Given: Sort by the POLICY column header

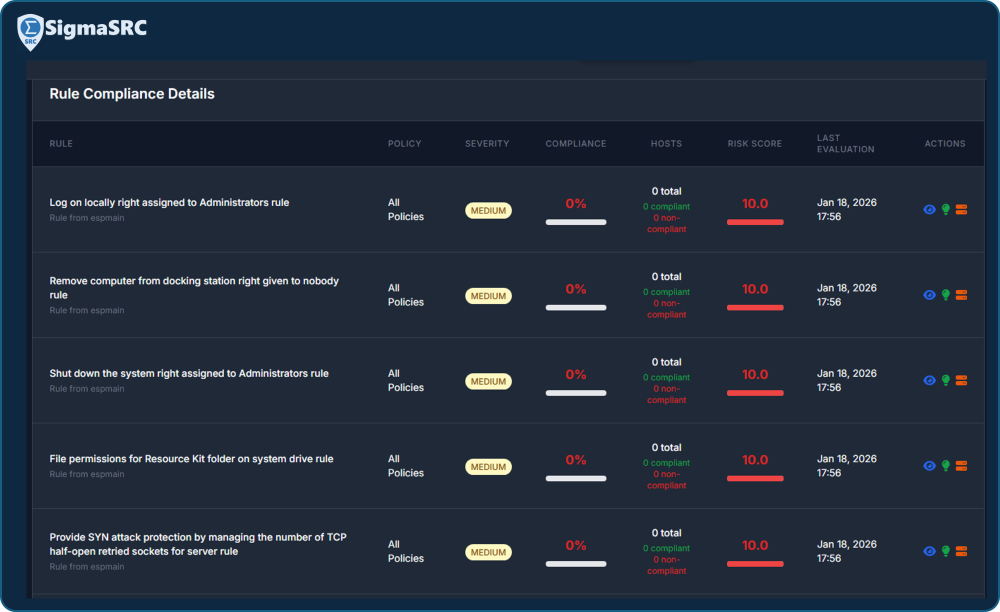Looking at the screenshot, I should (404, 144).
